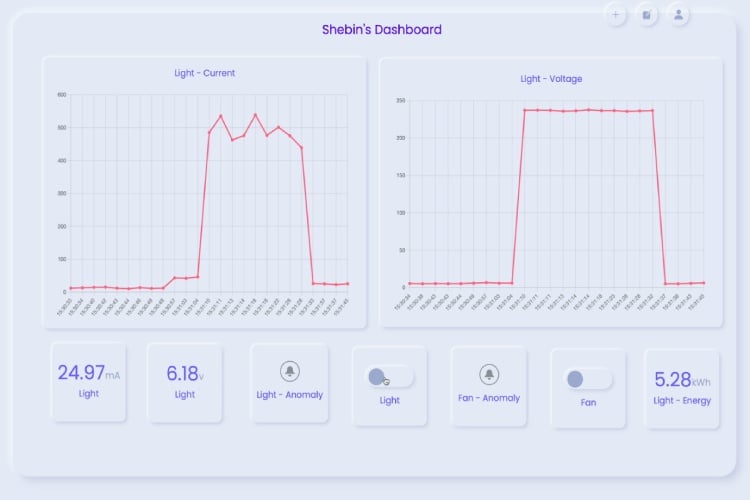
Task: Toggle the Light switch
Action: [x=389, y=377]
